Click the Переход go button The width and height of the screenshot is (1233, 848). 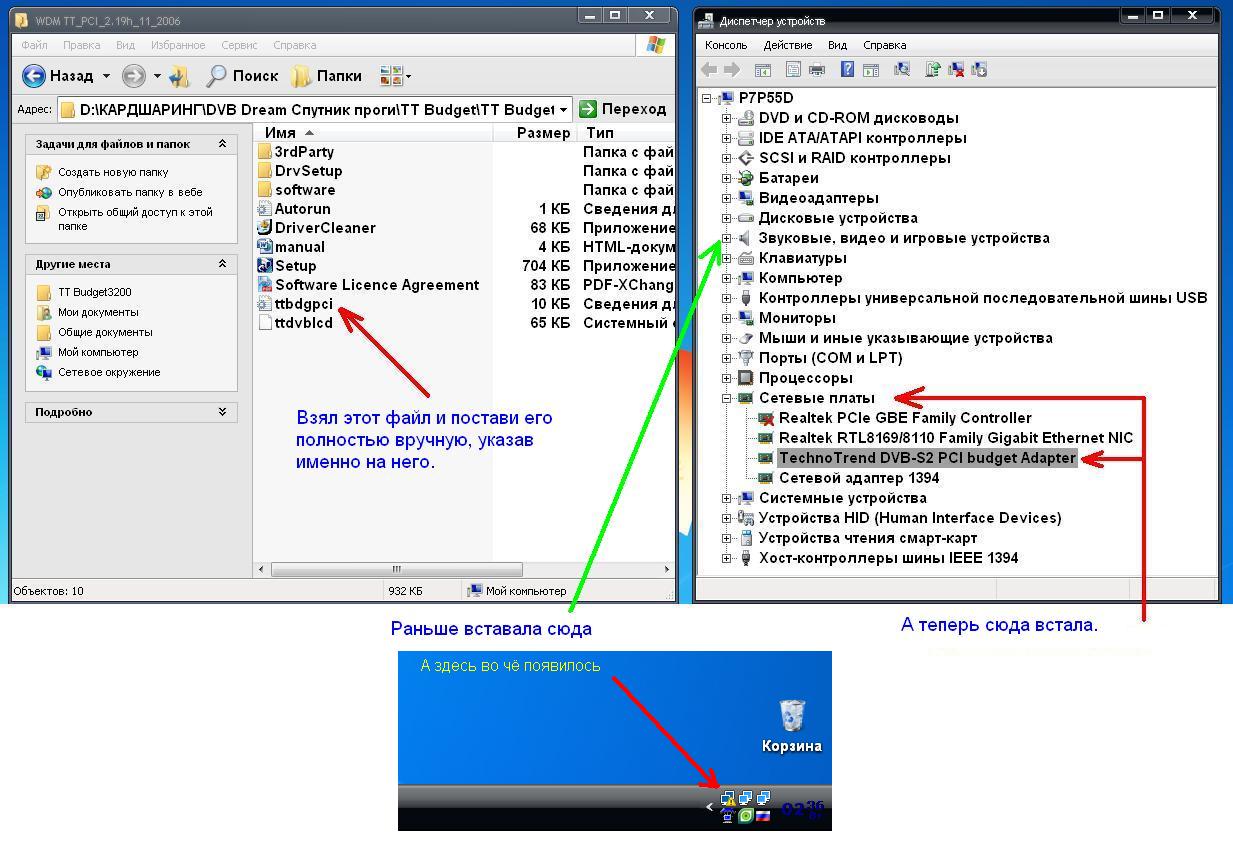pos(622,109)
